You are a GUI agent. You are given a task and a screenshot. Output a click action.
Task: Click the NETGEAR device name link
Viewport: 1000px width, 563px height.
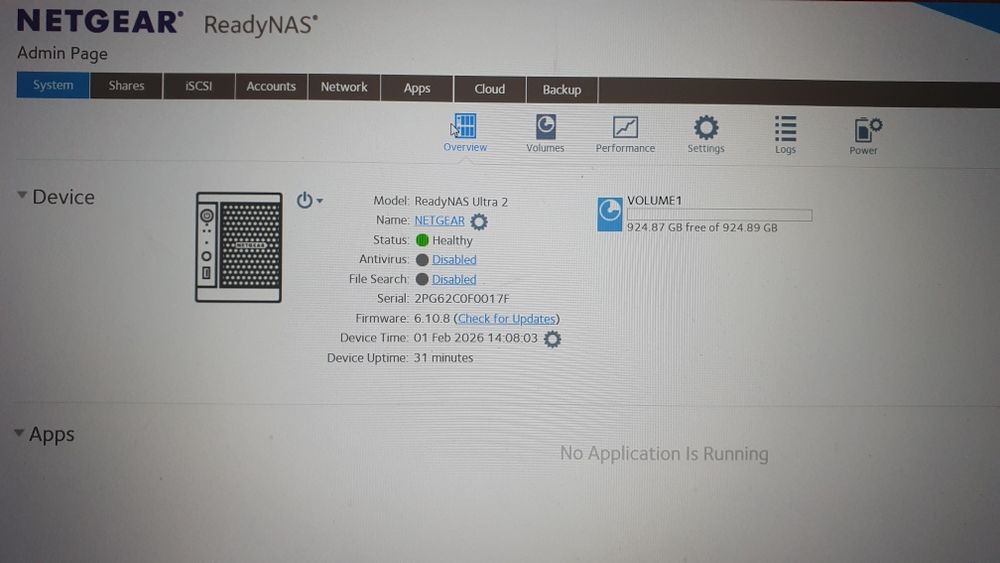point(439,221)
